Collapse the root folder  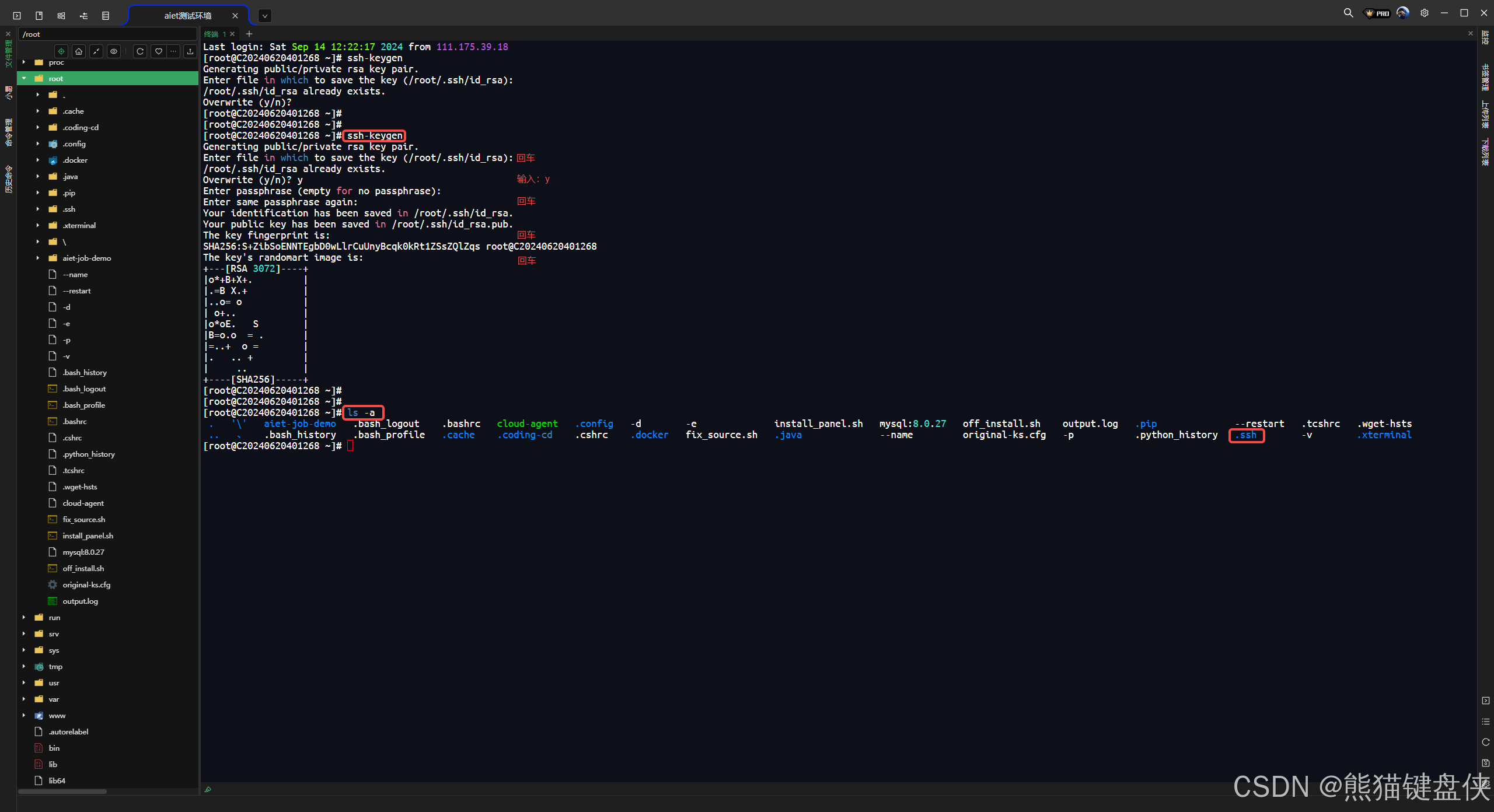[x=24, y=78]
